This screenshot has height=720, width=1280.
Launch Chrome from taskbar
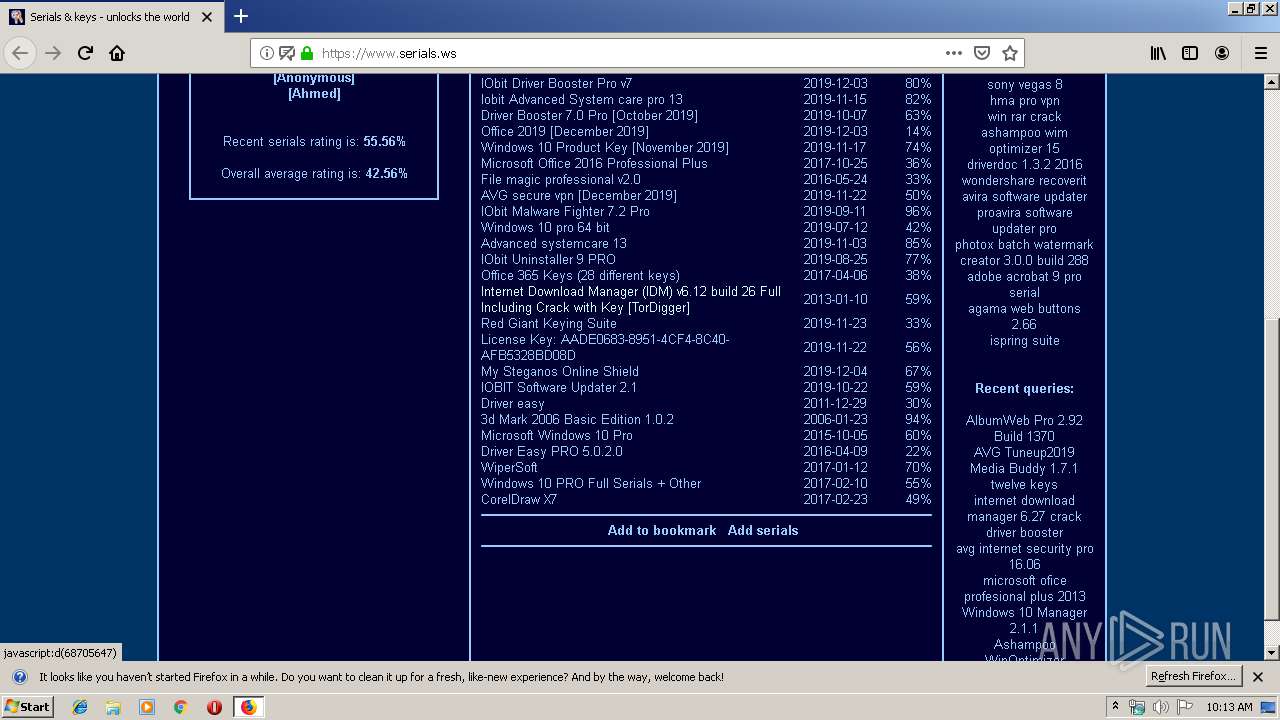[181, 707]
